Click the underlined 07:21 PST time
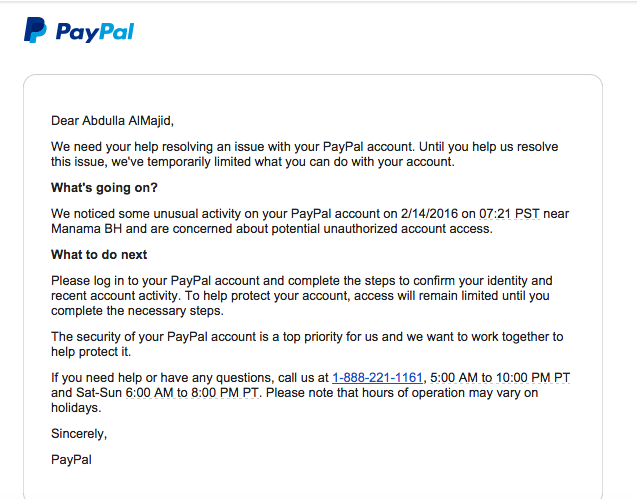 [509, 214]
